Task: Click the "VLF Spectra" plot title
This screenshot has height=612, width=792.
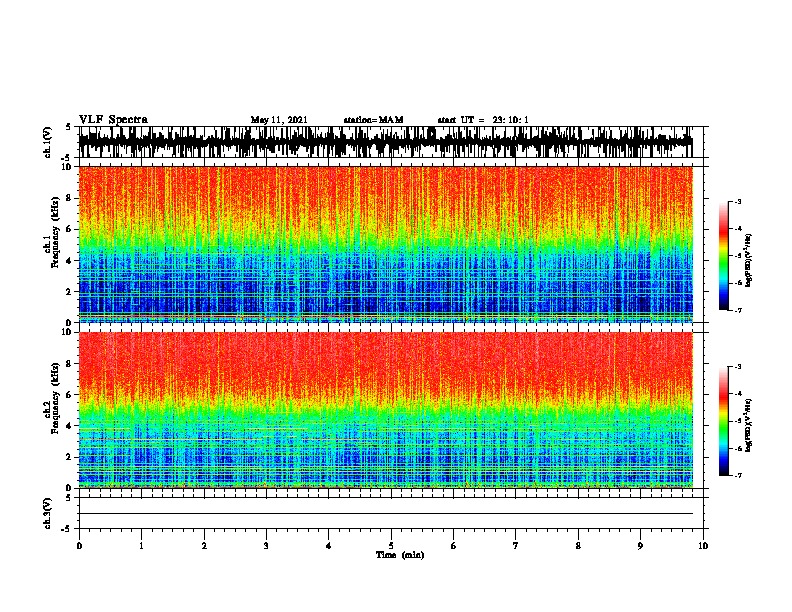Action: 113,120
